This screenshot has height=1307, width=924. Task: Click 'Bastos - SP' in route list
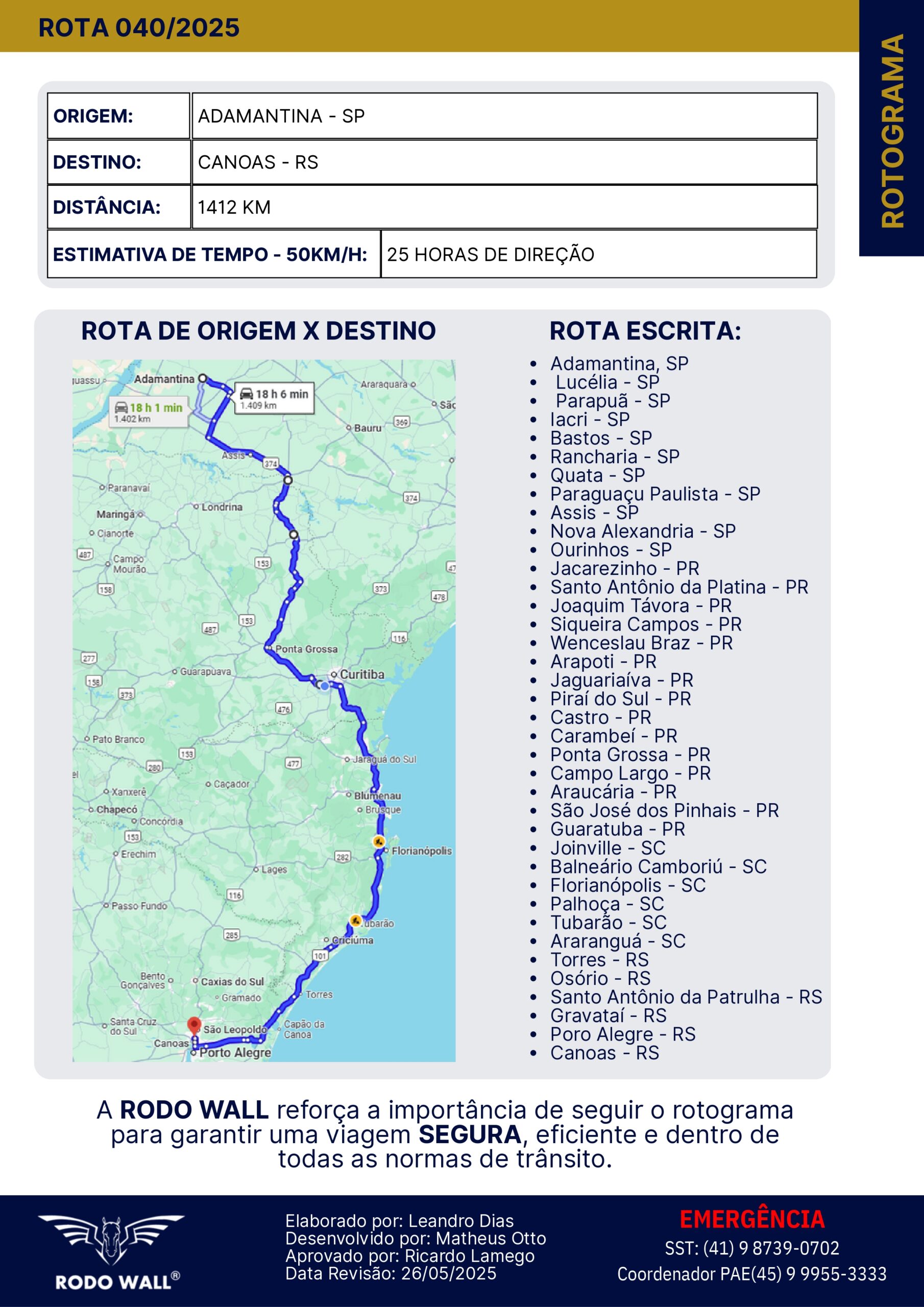point(601,439)
